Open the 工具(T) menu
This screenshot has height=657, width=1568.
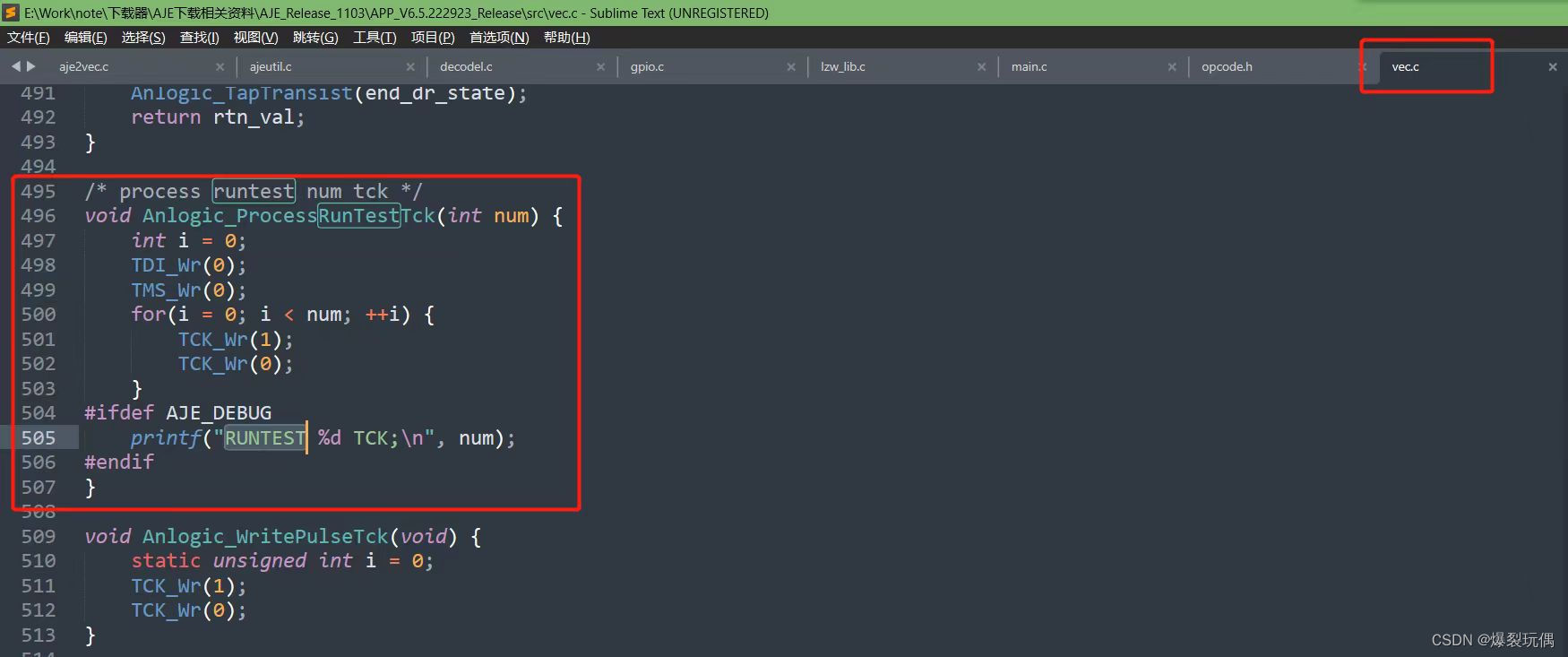[375, 38]
